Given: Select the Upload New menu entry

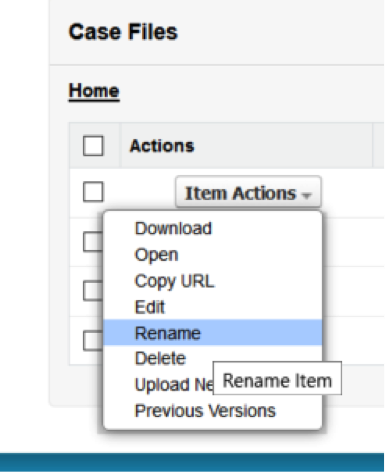Looking at the screenshot, I should 173,384.
